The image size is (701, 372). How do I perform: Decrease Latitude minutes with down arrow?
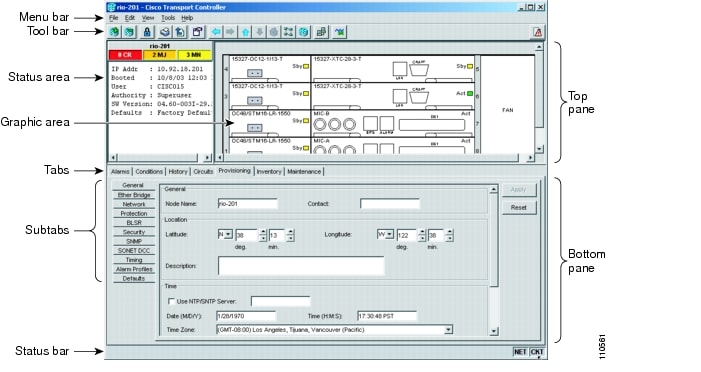[291, 238]
